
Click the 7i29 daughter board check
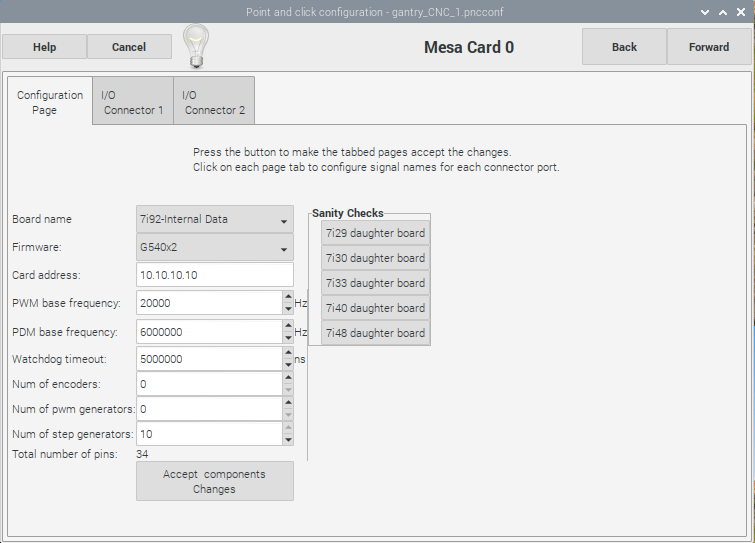[376, 233]
